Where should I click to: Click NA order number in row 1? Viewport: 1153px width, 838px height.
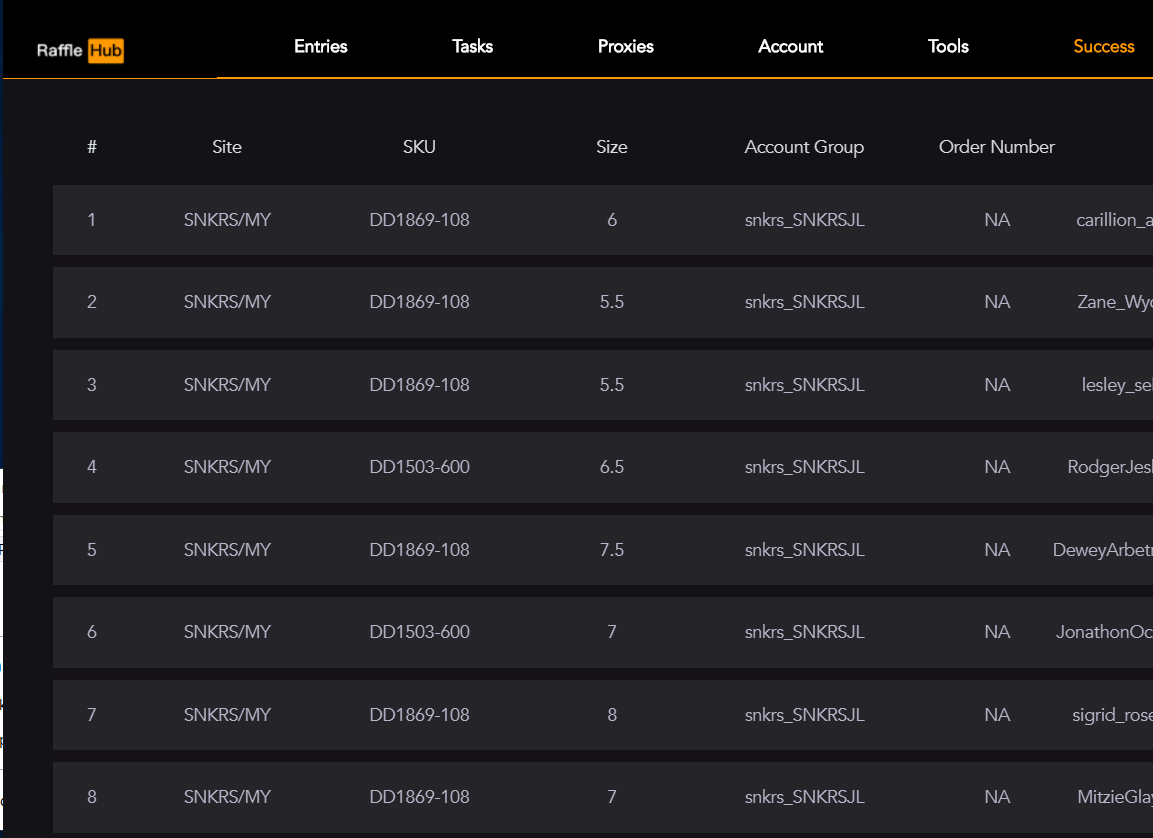(997, 220)
